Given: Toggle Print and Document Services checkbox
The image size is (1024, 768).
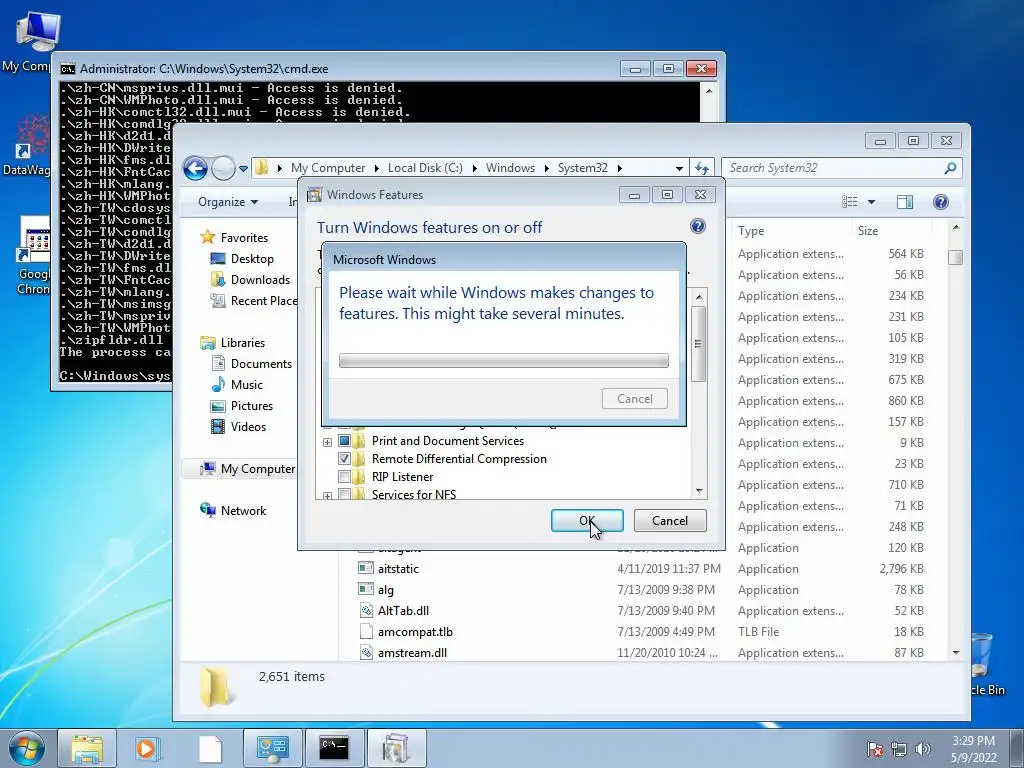Looking at the screenshot, I should [x=344, y=441].
